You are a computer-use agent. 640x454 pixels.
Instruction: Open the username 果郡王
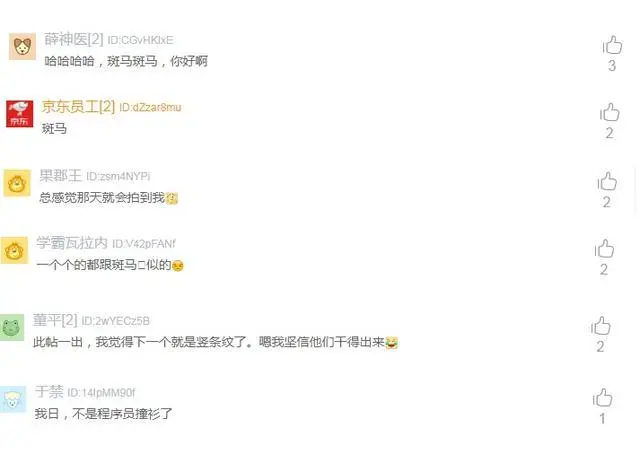(x=61, y=176)
